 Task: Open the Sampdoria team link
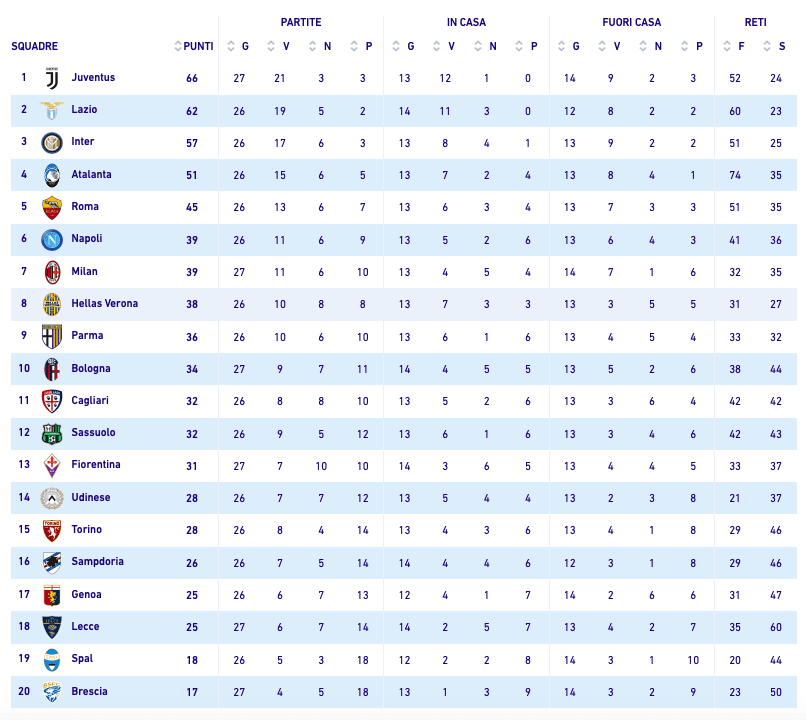point(98,561)
